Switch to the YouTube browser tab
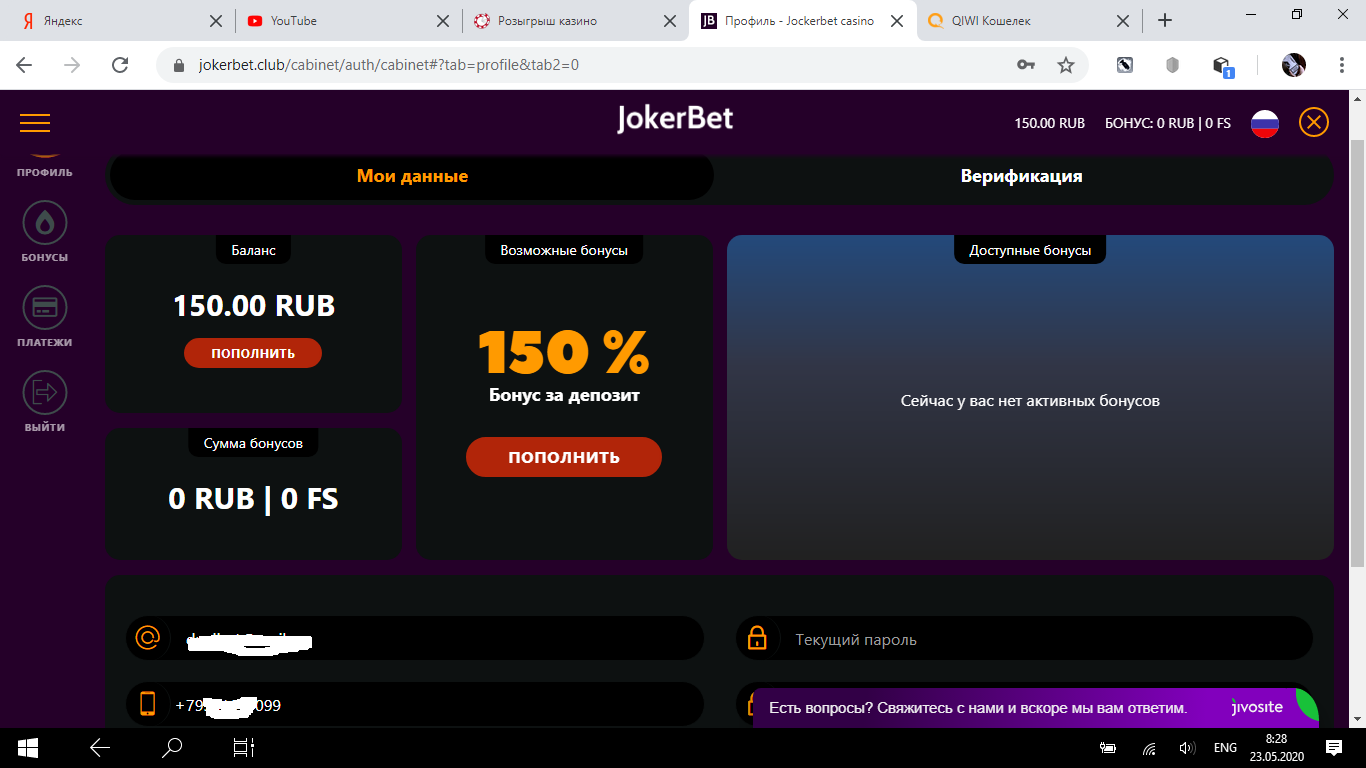Image resolution: width=1366 pixels, height=768 pixels. [348, 21]
